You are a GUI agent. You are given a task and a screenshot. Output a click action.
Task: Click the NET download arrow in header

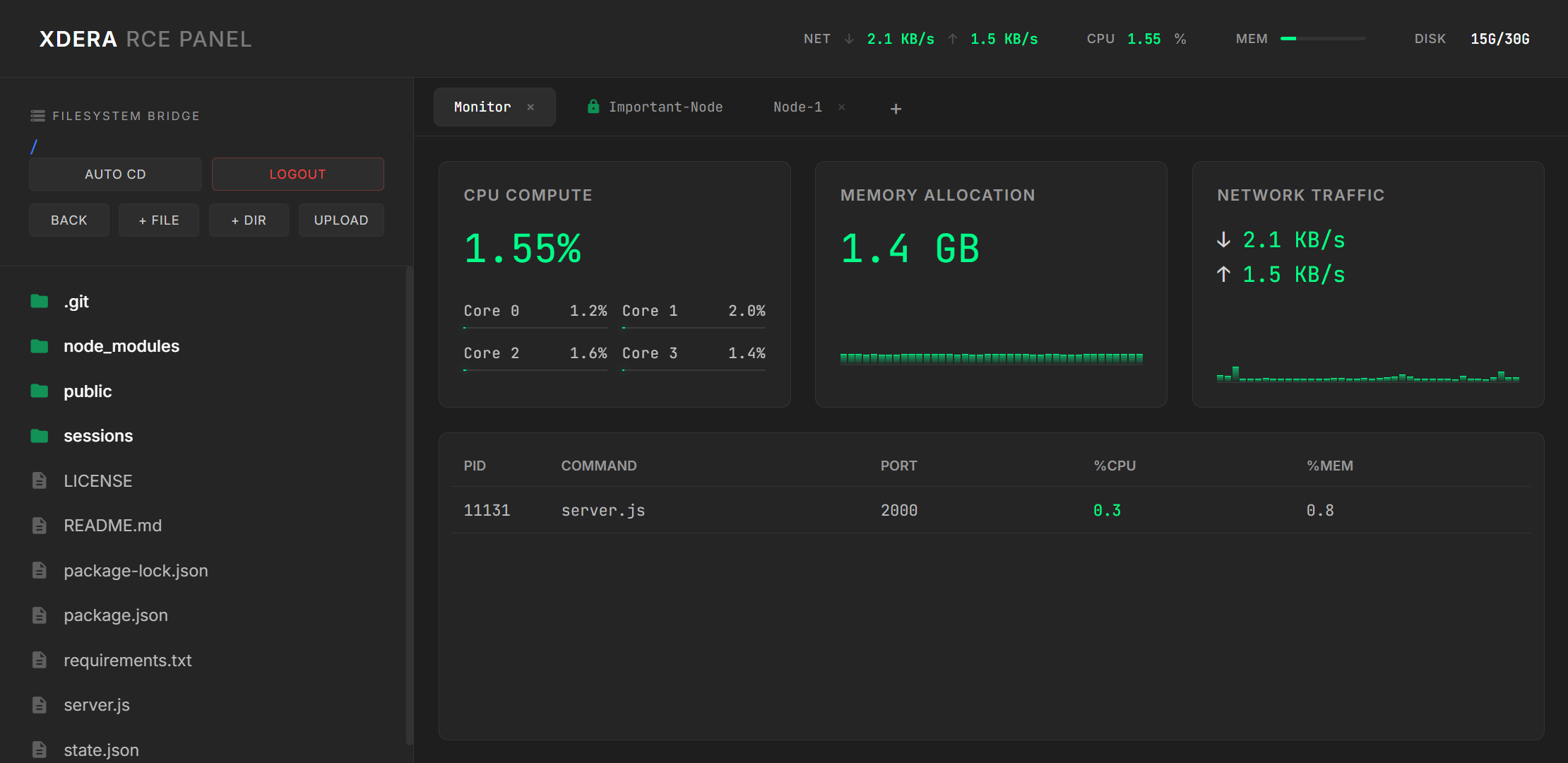point(849,39)
